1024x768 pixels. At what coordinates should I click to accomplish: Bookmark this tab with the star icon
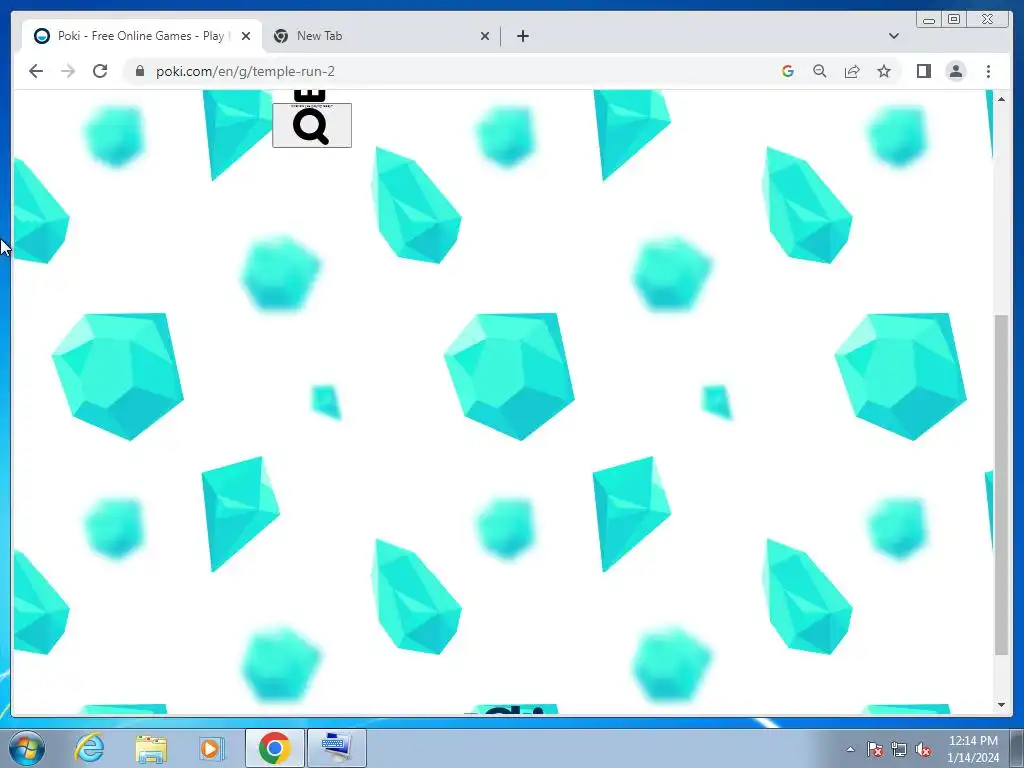click(884, 71)
